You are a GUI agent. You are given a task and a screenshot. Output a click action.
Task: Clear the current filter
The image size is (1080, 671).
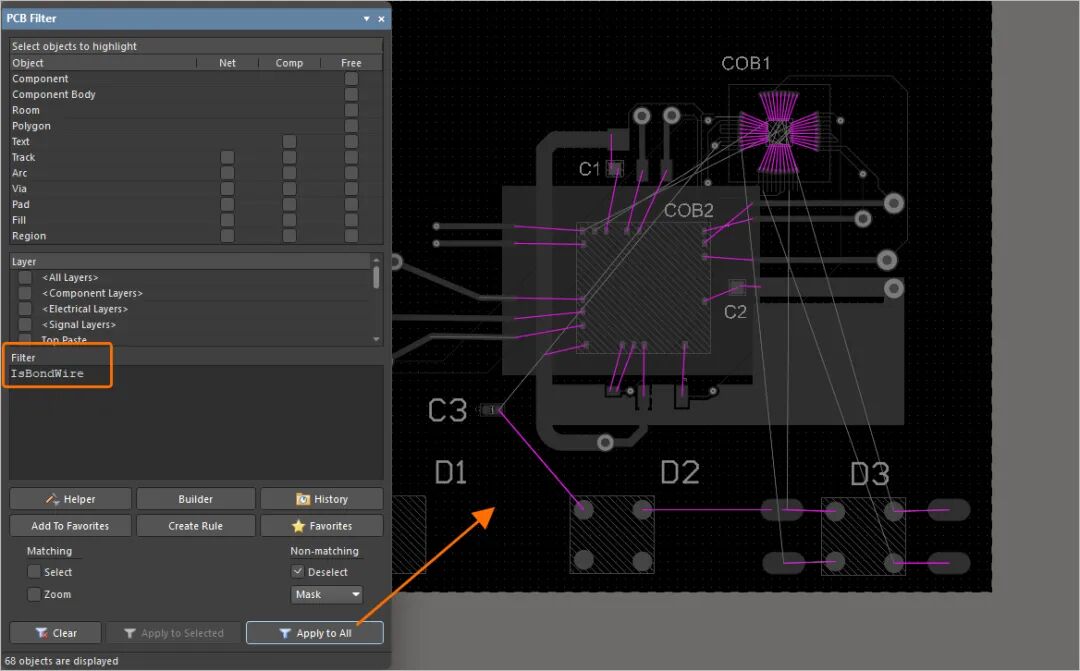point(56,632)
